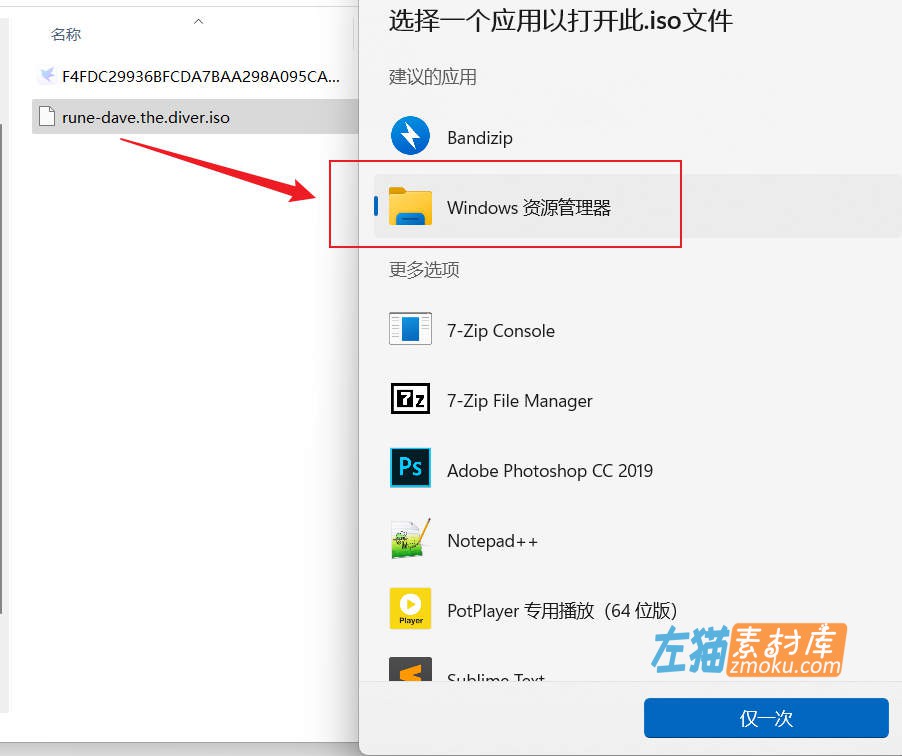The height and width of the screenshot is (756, 902).
Task: Click the Notepad++ app icon
Action: [x=409, y=539]
